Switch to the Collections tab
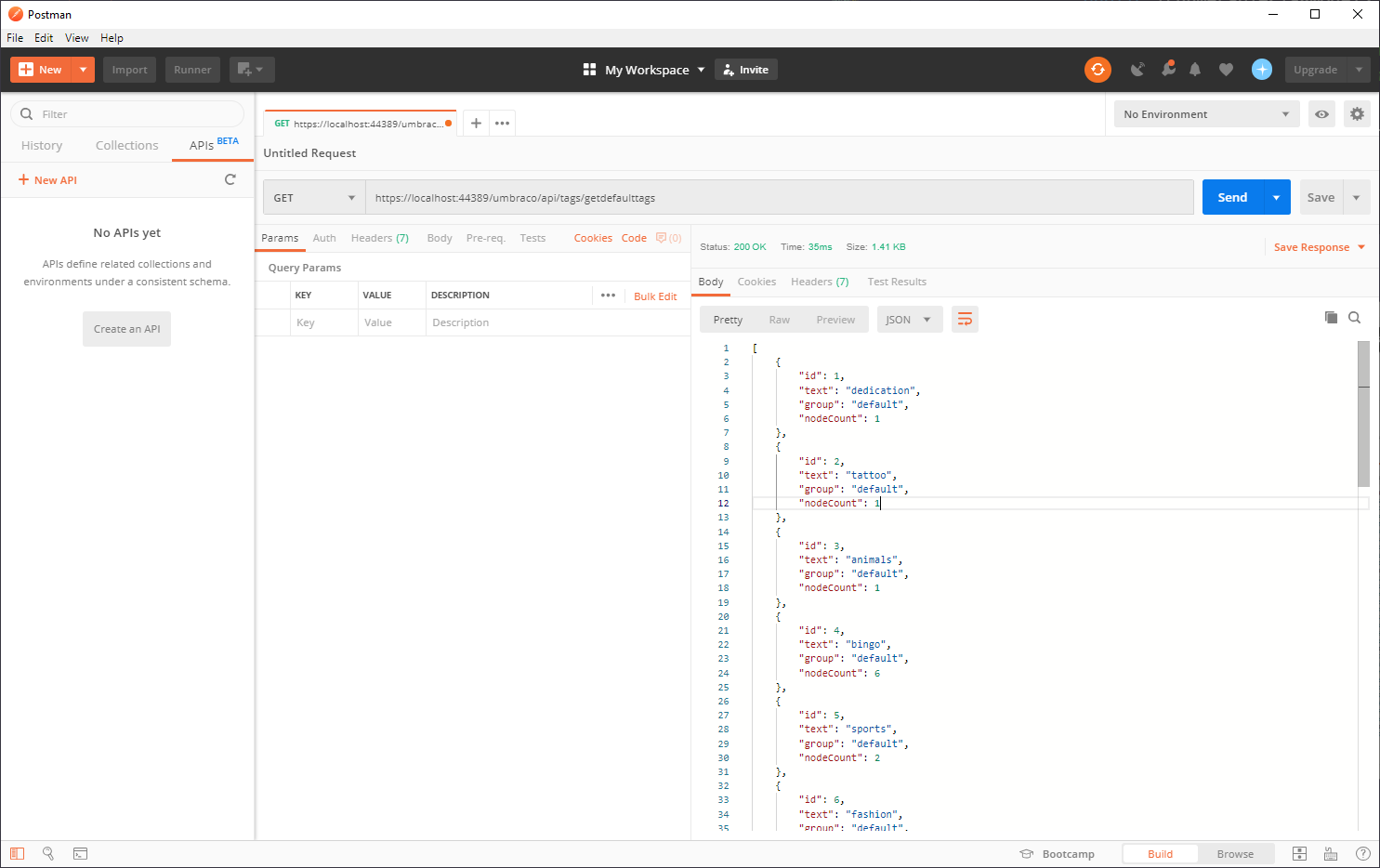1380x868 pixels. [x=126, y=146]
